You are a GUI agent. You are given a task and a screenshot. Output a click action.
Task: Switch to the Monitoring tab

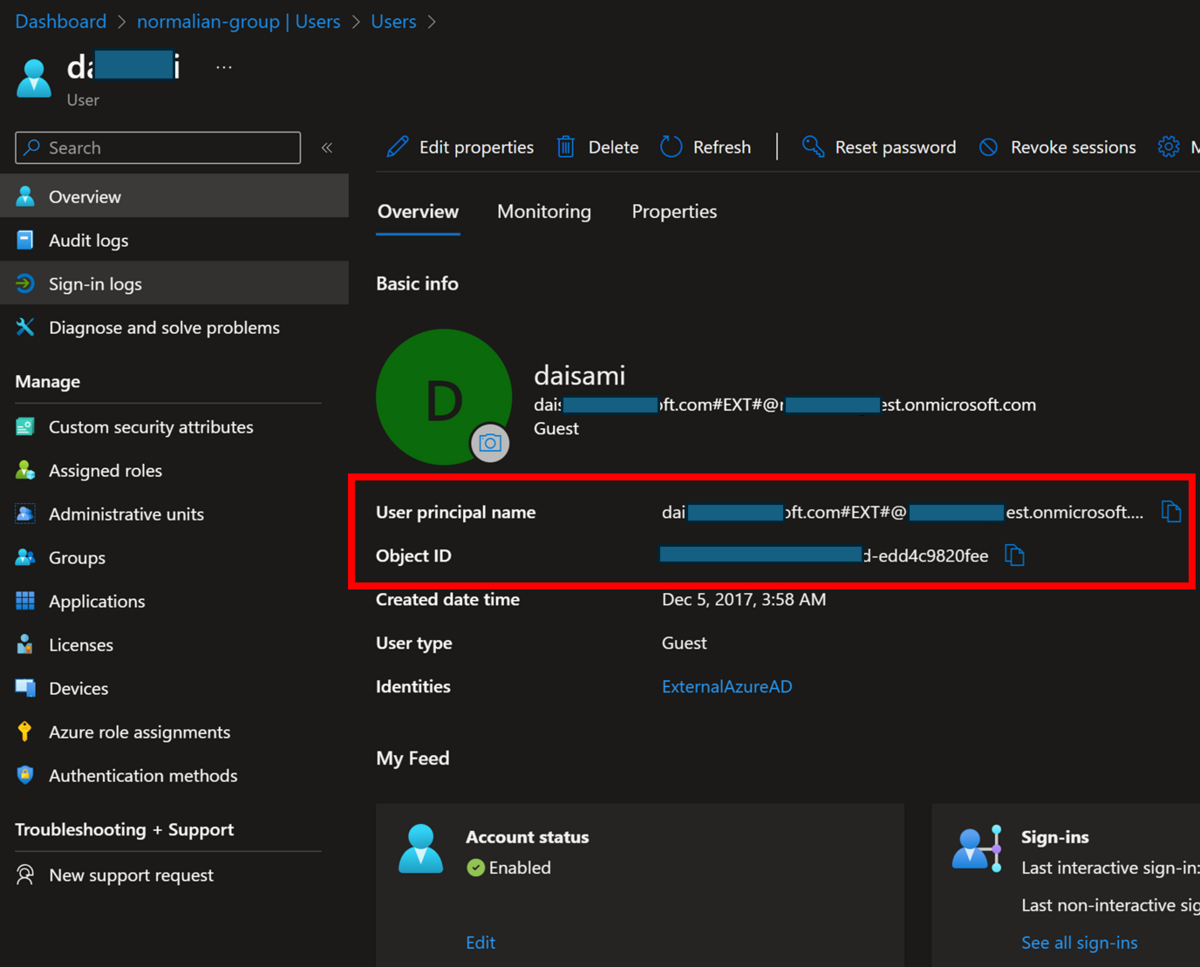544,211
